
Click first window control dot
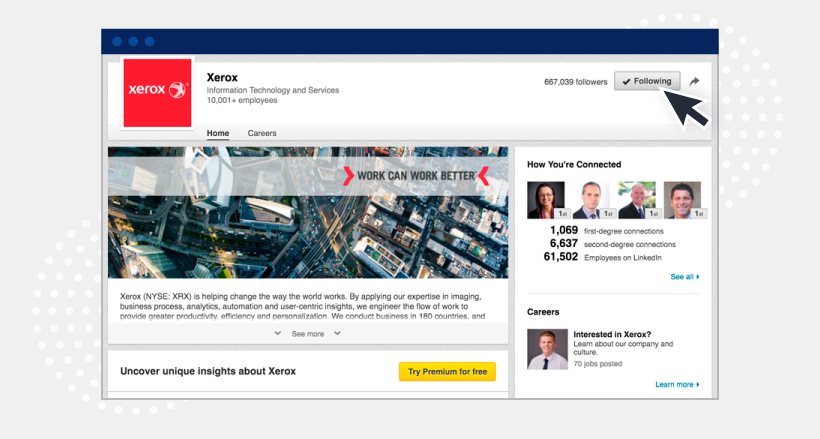(x=117, y=42)
